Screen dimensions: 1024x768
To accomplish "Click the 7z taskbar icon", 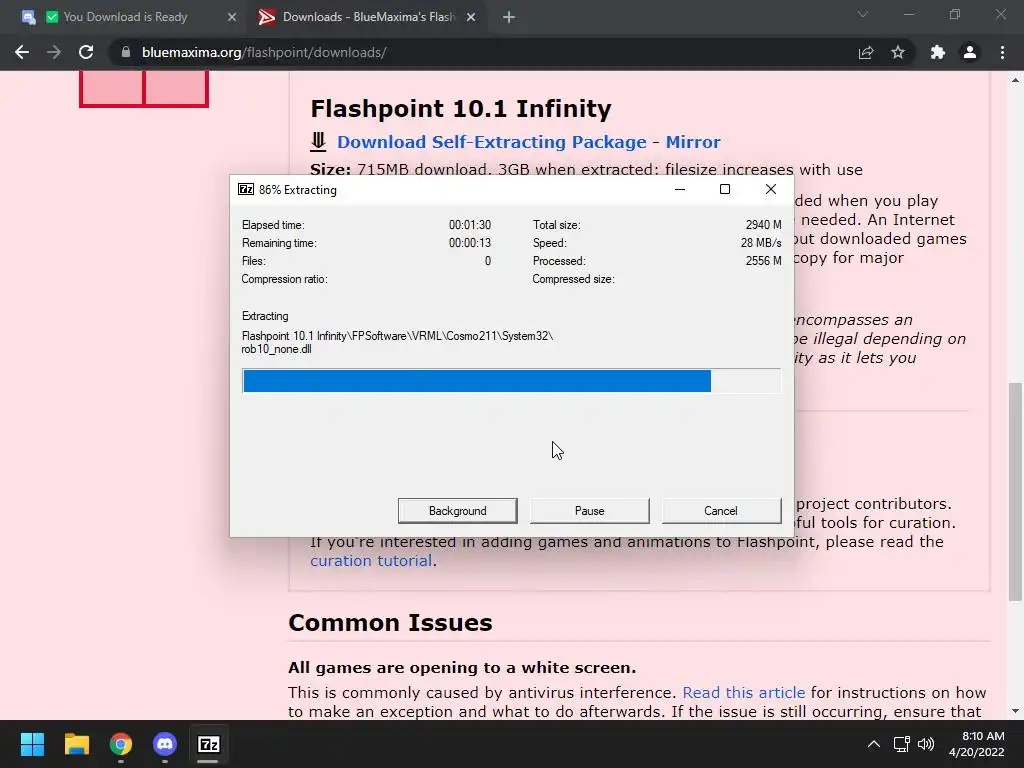I will coord(209,744).
